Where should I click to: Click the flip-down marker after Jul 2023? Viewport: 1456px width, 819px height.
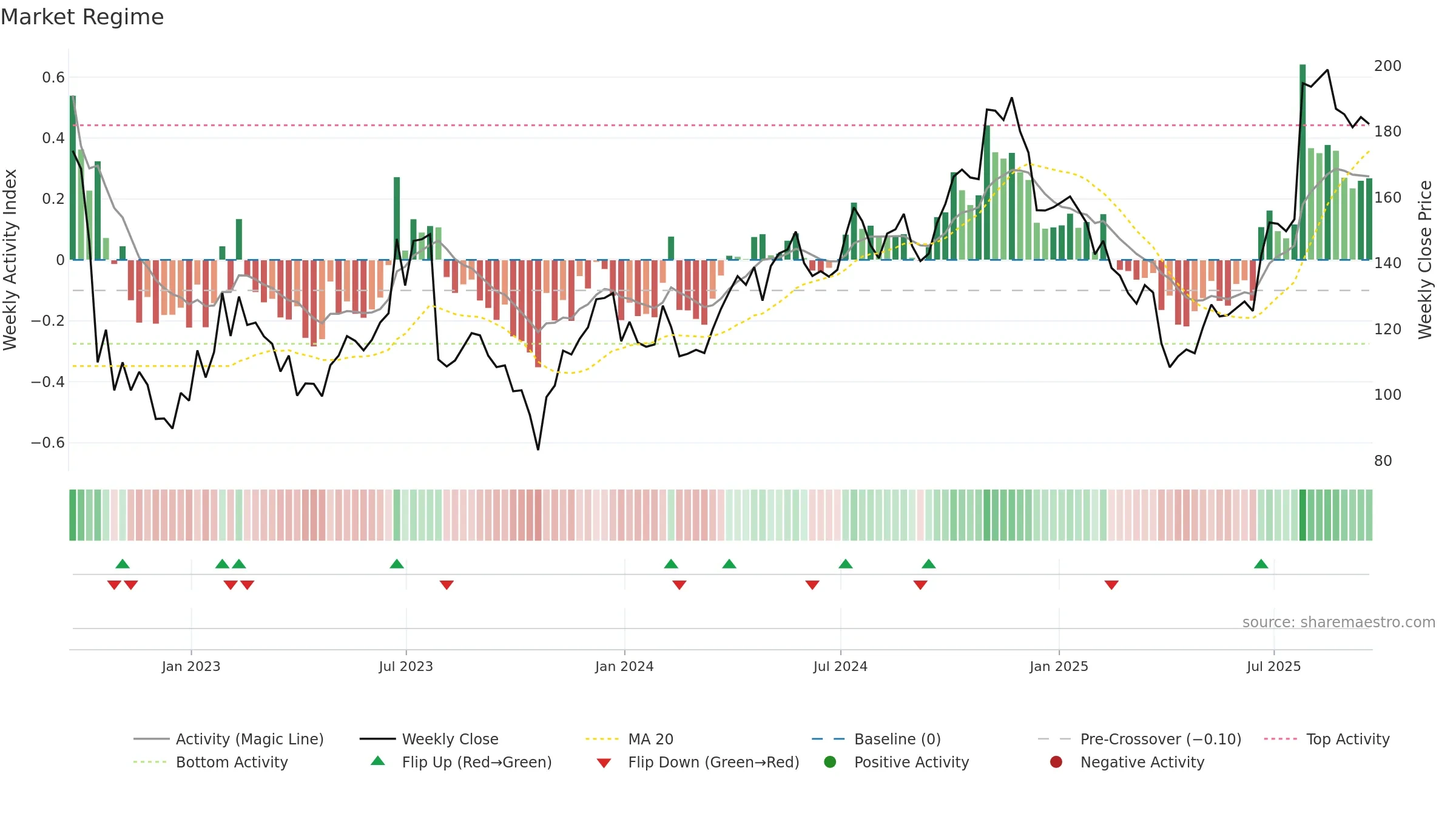[x=447, y=585]
